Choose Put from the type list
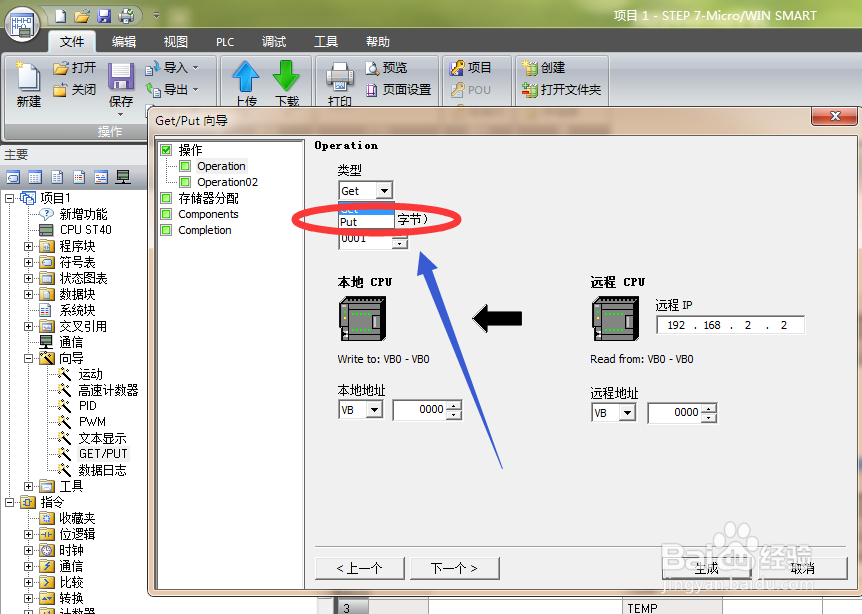 (366, 222)
